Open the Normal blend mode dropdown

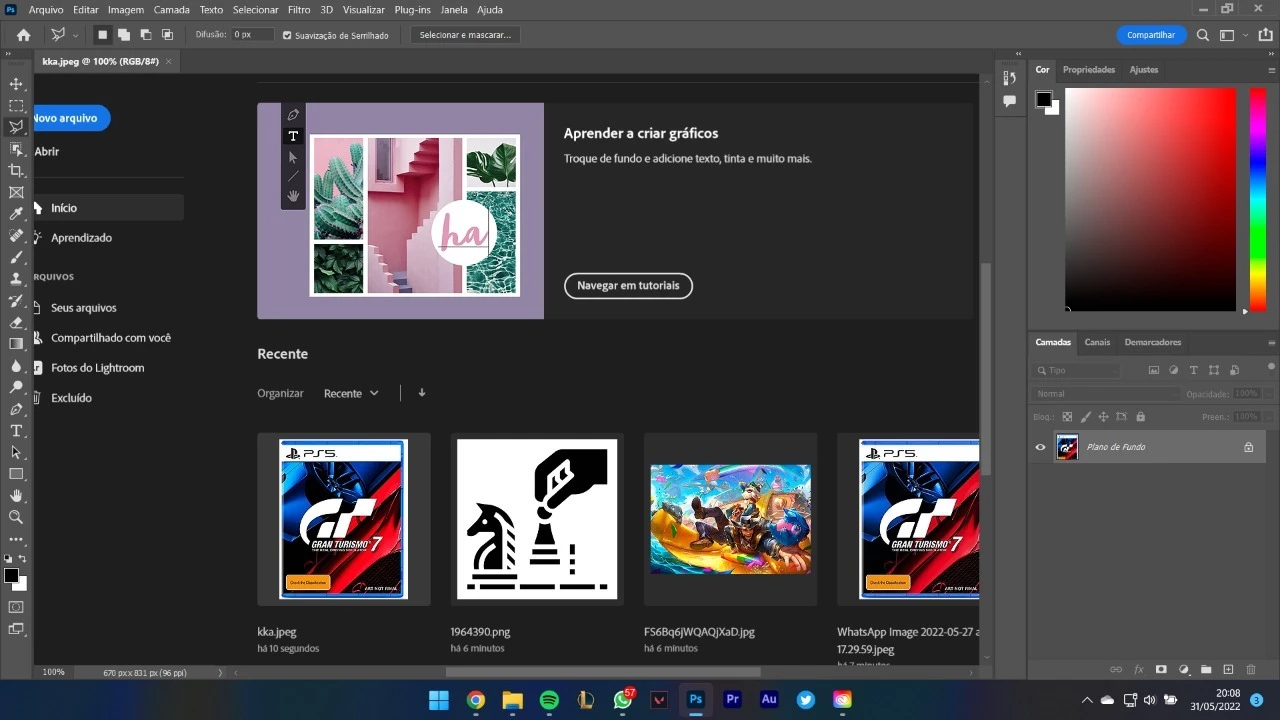point(1106,394)
